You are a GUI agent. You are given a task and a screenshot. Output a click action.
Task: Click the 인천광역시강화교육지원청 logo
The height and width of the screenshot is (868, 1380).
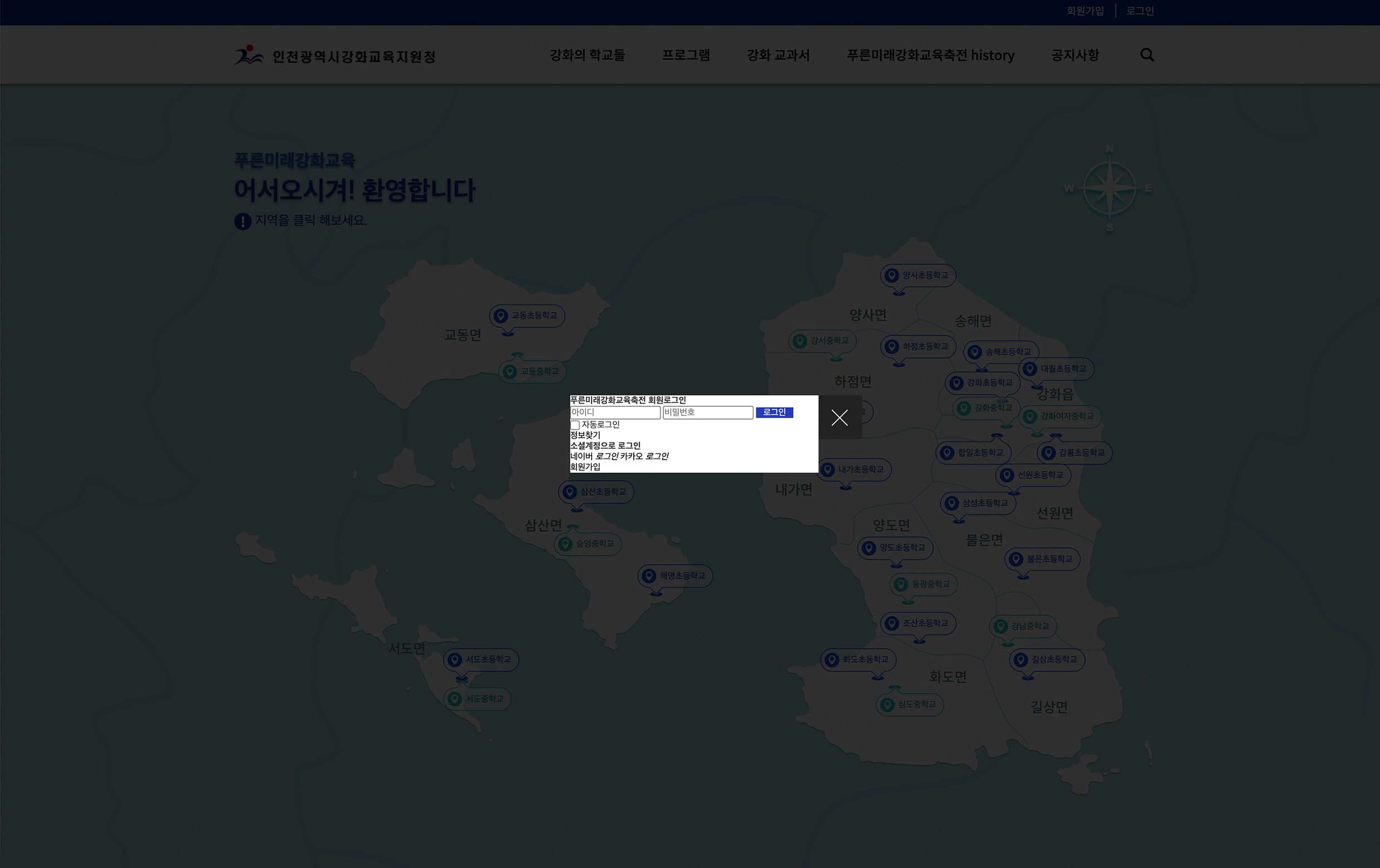[334, 56]
